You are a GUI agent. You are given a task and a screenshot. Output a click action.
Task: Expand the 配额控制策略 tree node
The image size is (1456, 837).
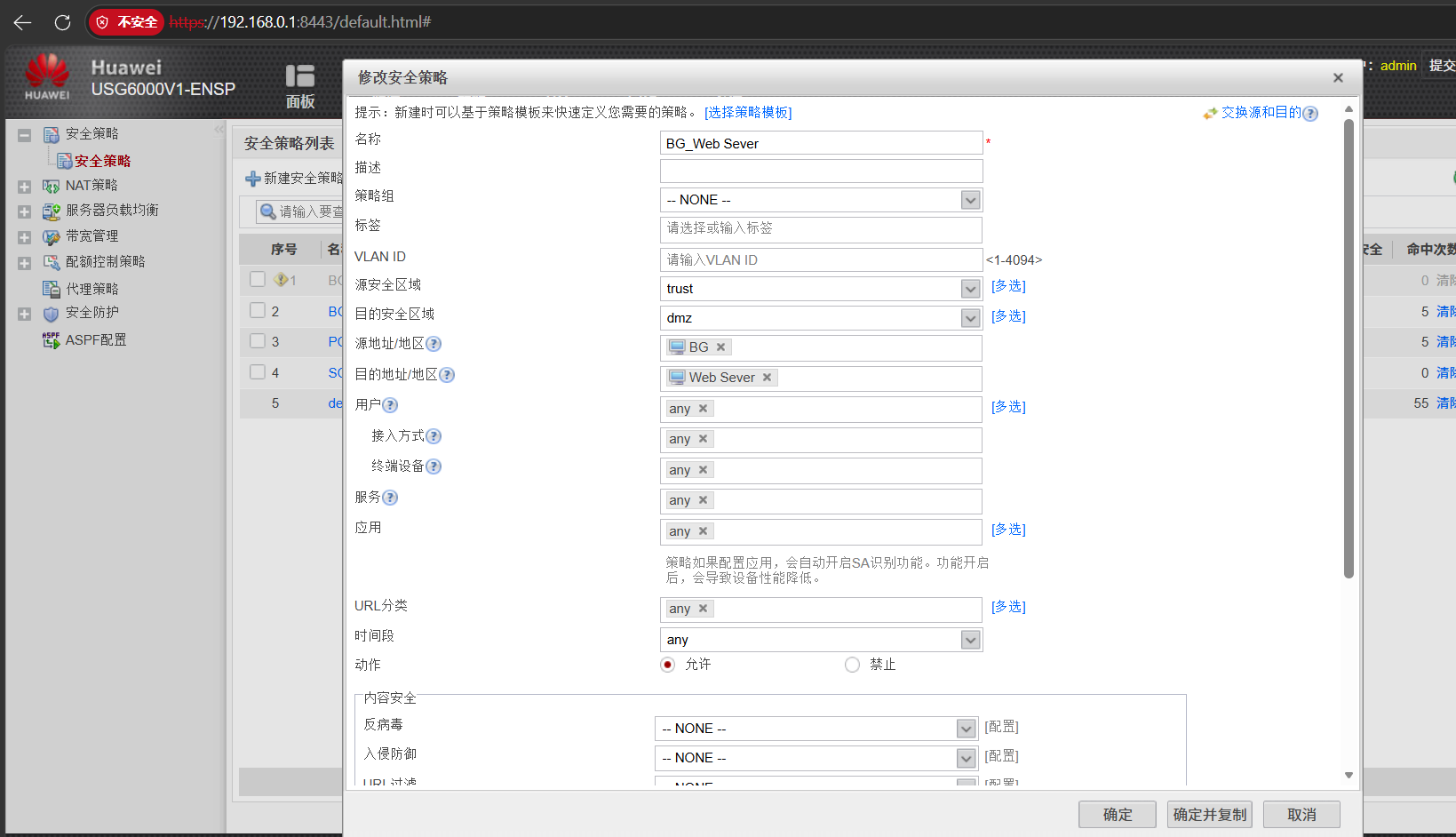tap(25, 263)
